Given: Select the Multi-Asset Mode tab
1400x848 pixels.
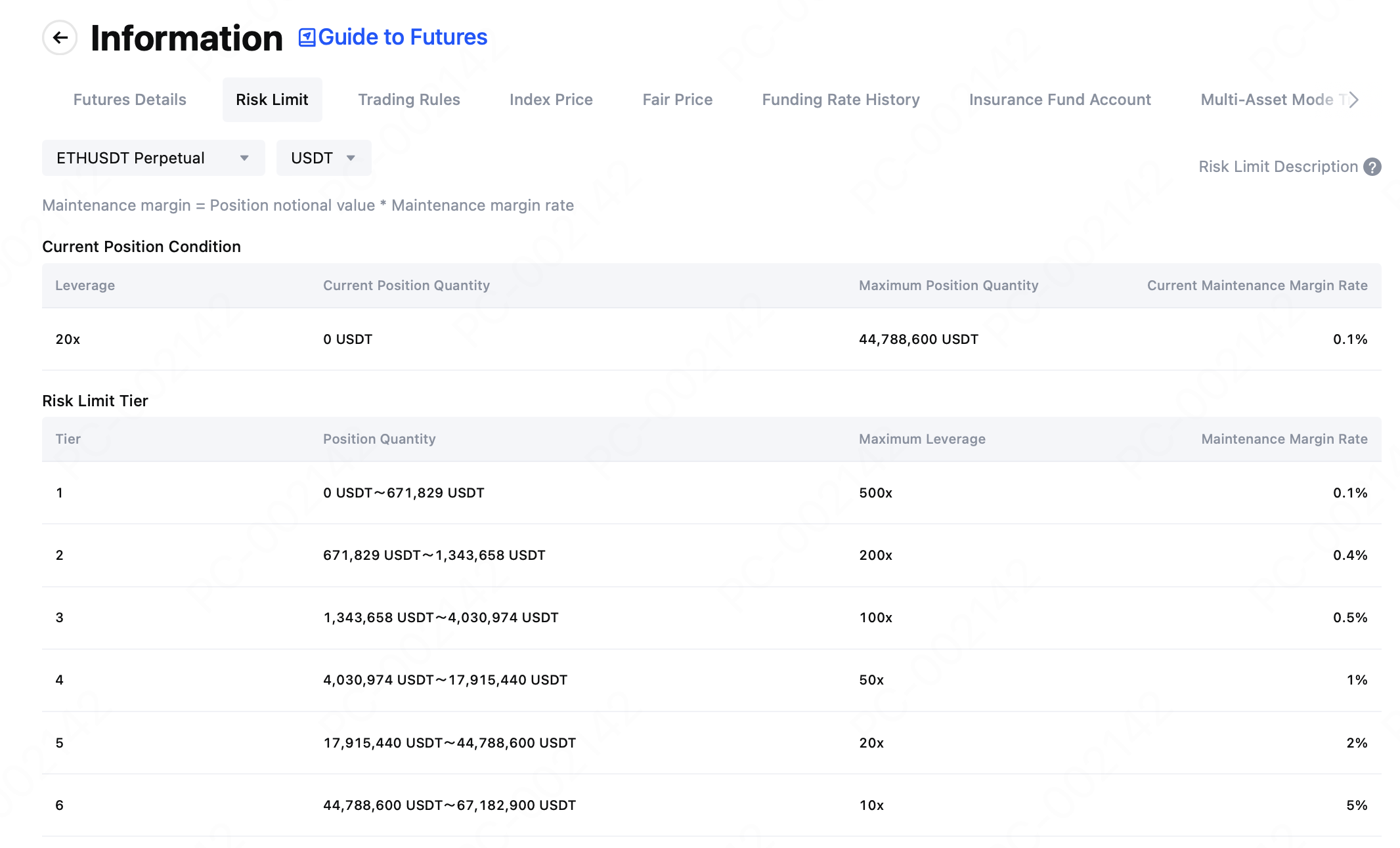Looking at the screenshot, I should click(1267, 100).
